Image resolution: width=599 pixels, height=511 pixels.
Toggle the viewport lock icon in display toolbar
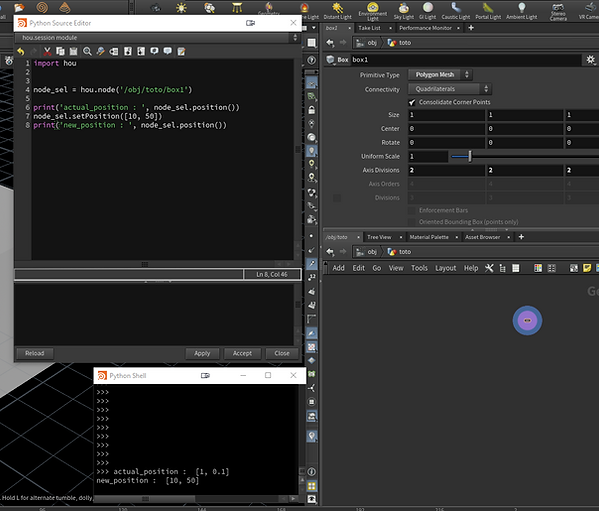pyautogui.click(x=312, y=110)
